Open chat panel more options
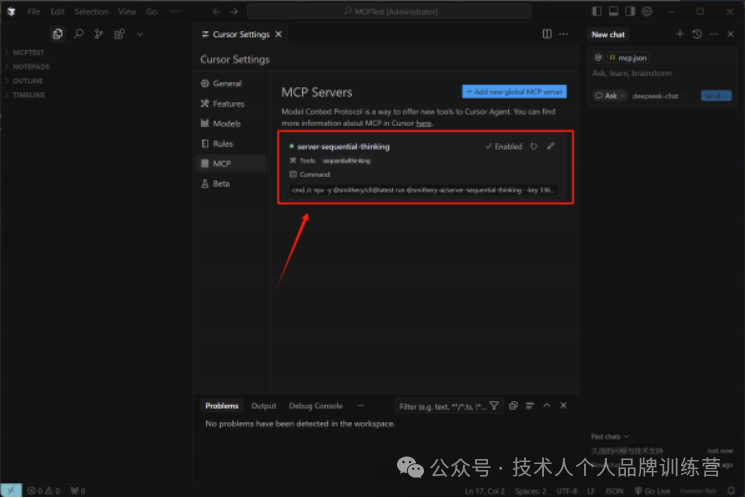745x498 pixels. point(714,34)
